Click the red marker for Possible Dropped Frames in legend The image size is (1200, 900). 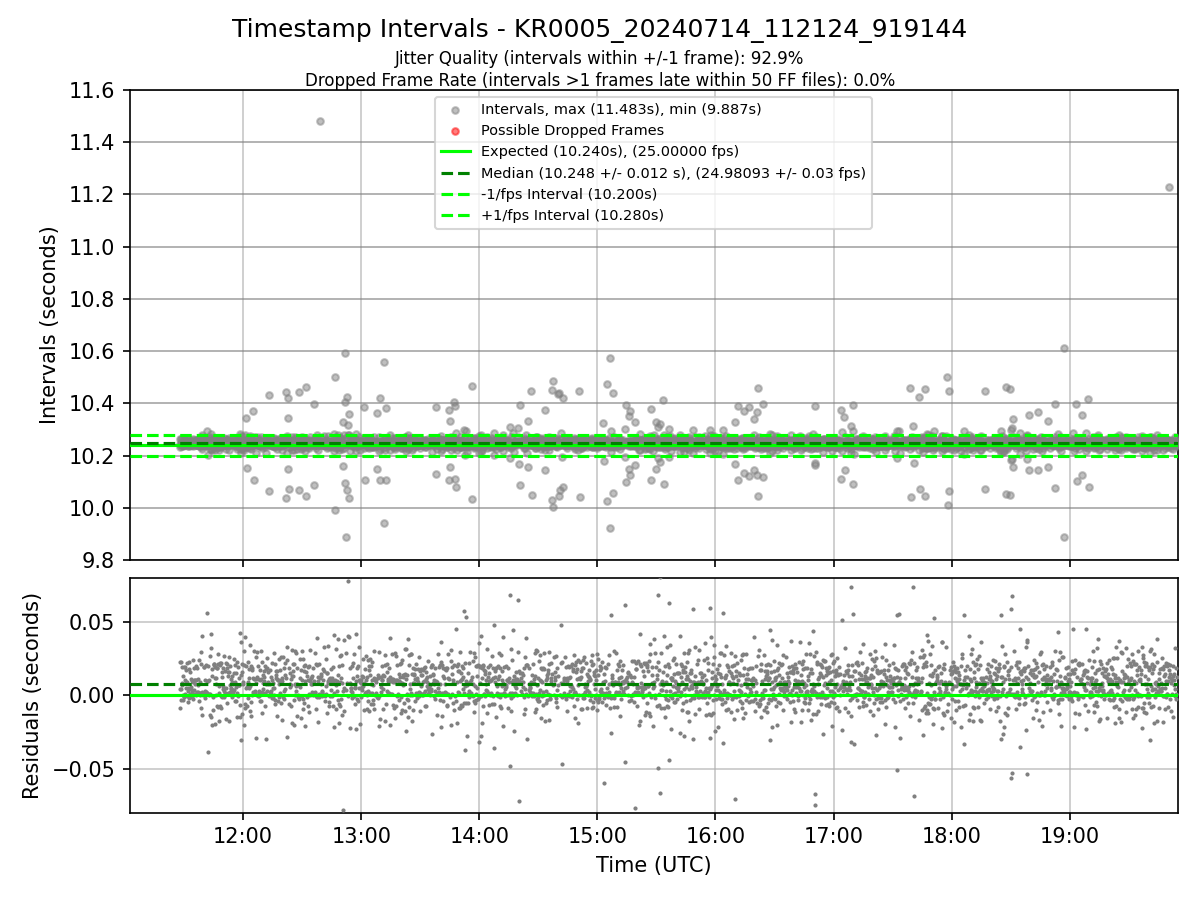pyautogui.click(x=455, y=131)
